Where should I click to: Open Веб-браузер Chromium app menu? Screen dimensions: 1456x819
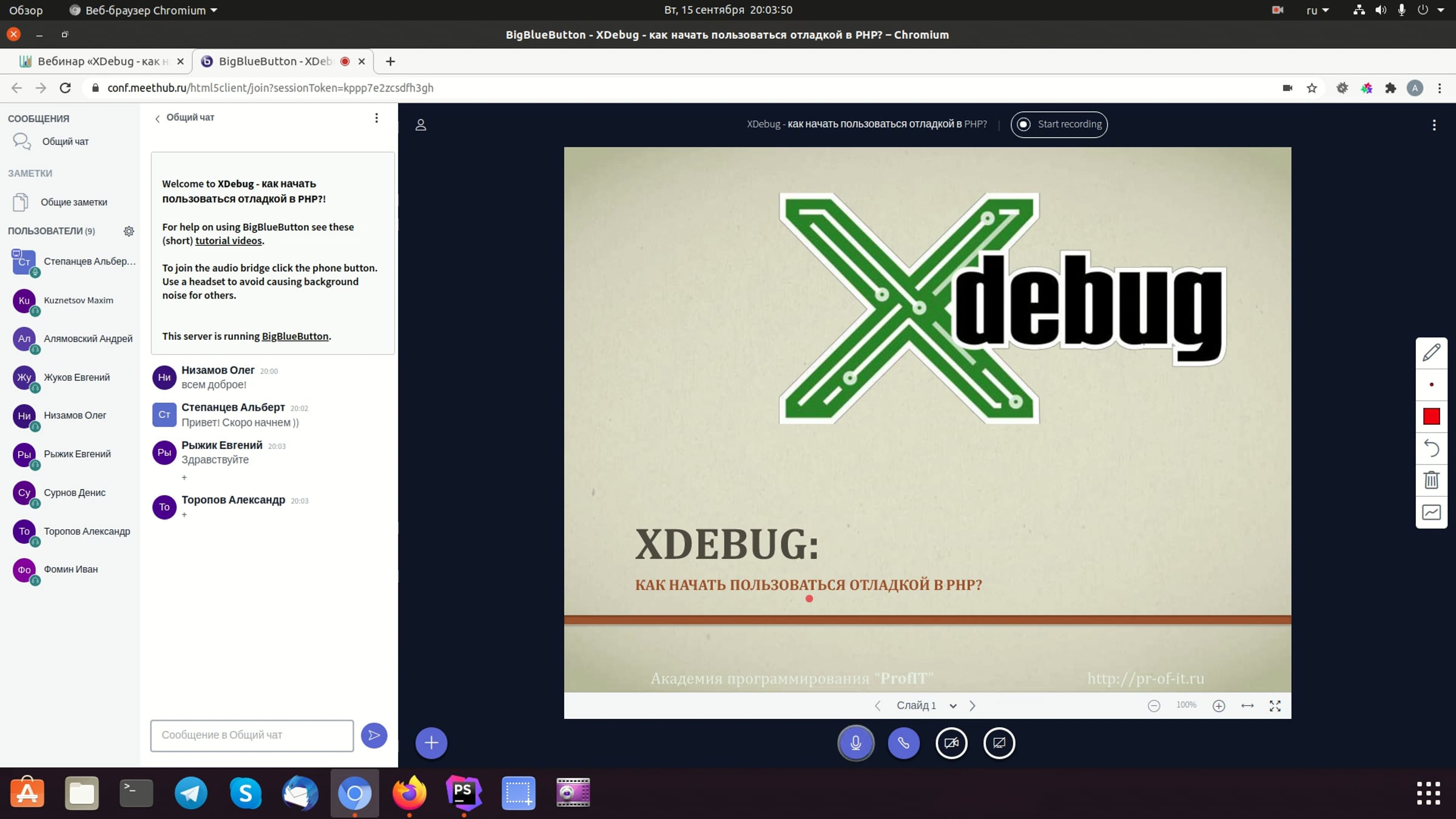[x=144, y=10]
